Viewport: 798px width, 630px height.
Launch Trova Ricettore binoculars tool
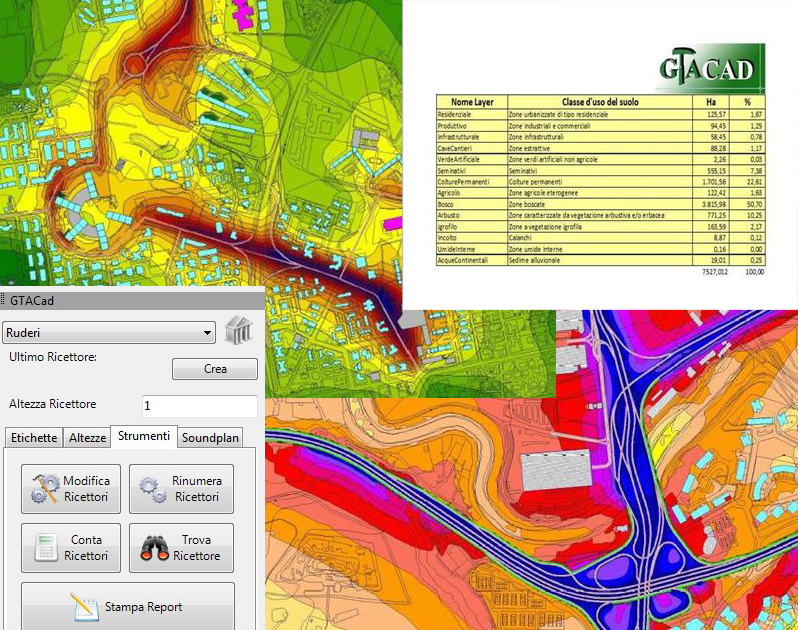tap(181, 548)
